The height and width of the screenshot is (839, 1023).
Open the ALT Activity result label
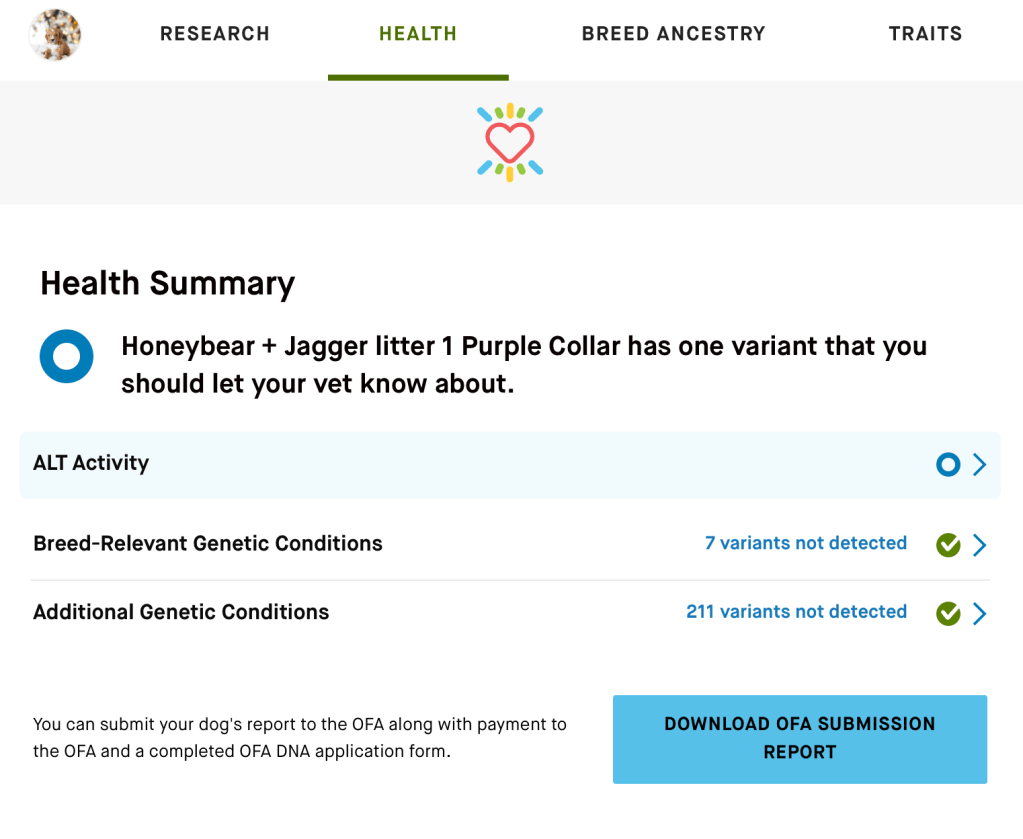coord(91,463)
